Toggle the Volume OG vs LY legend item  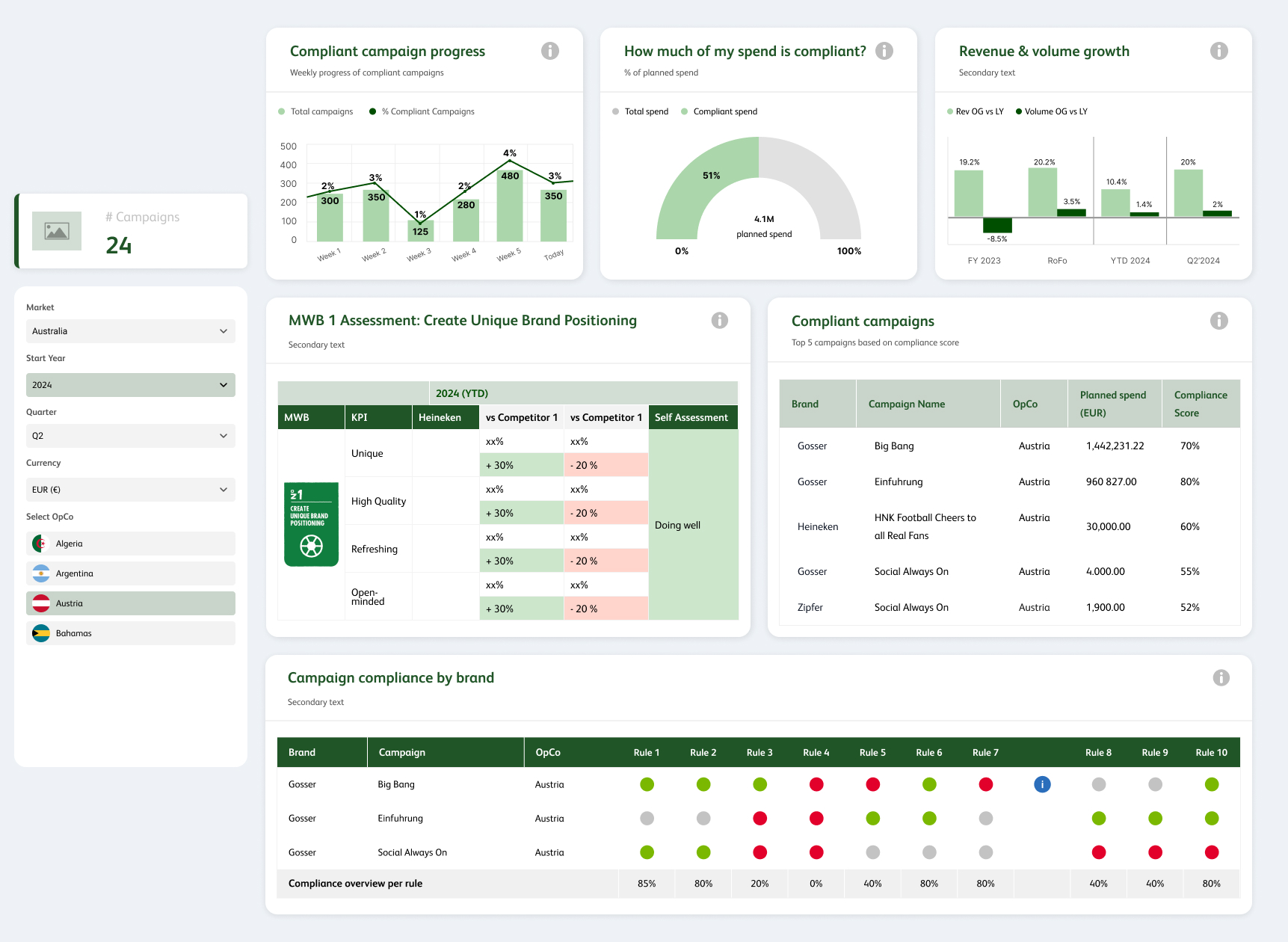click(x=1051, y=111)
